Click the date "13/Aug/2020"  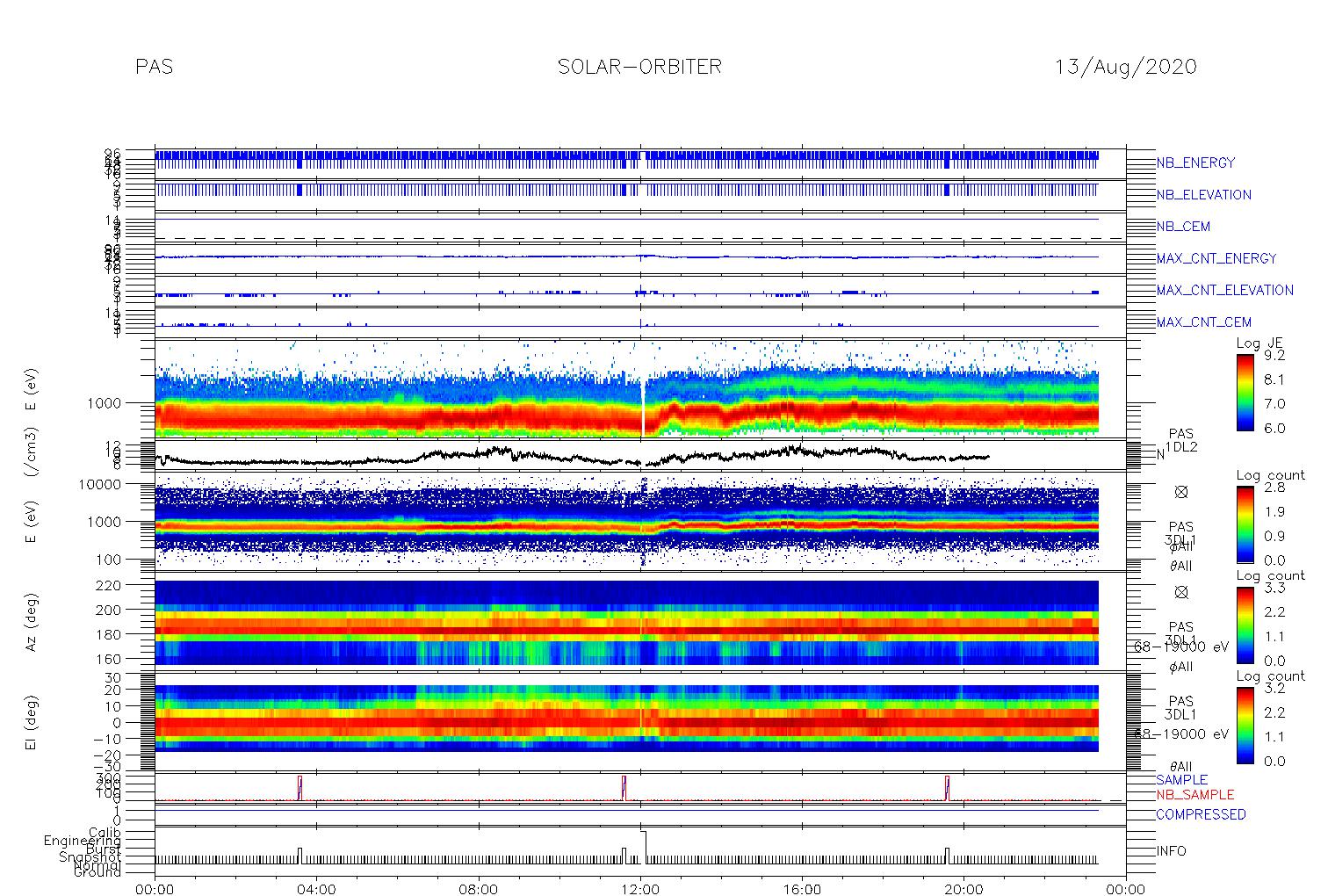coord(1126,68)
